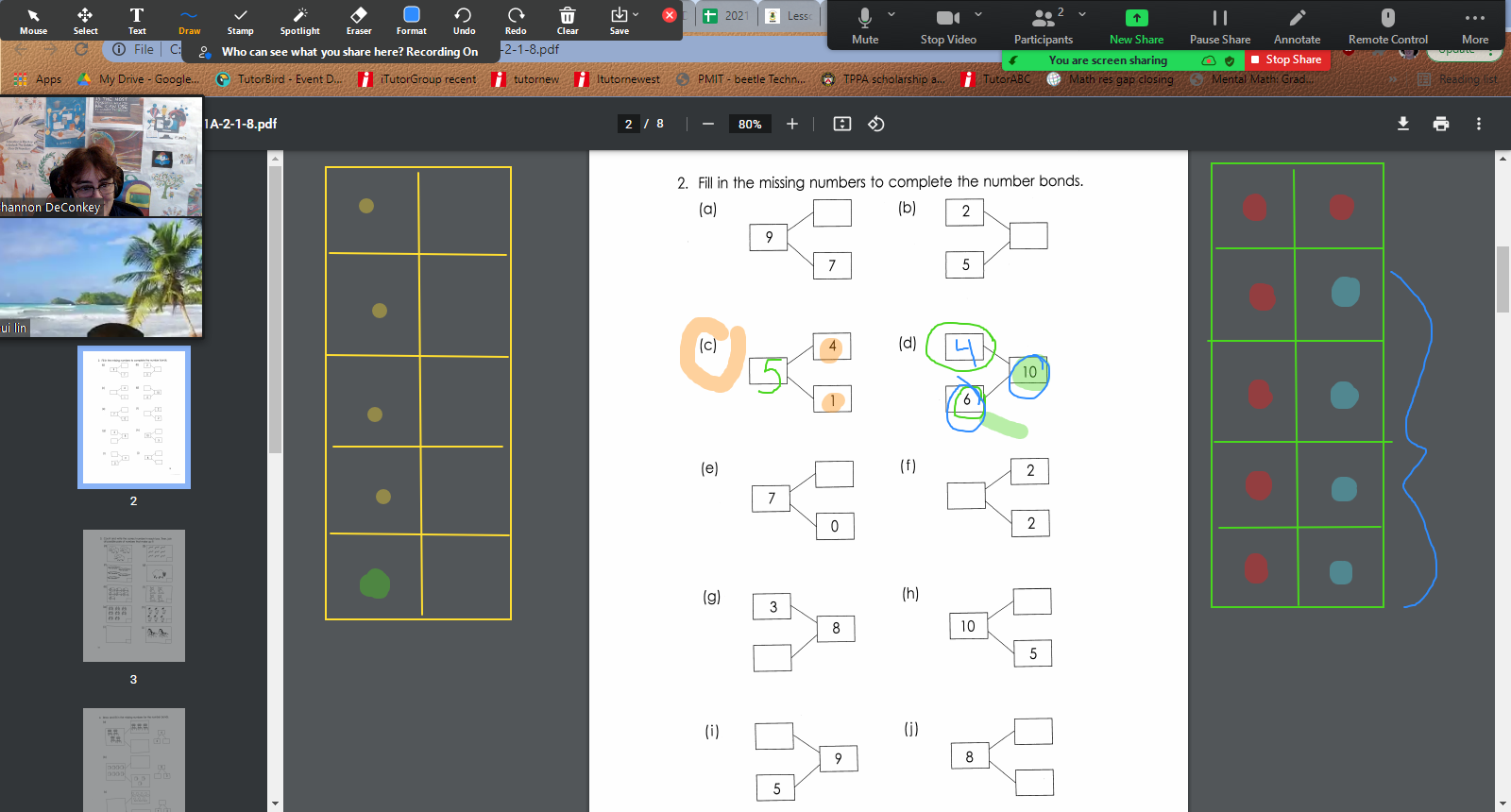Pause the screen share
Image resolution: width=1511 pixels, height=812 pixels.
pyautogui.click(x=1219, y=25)
